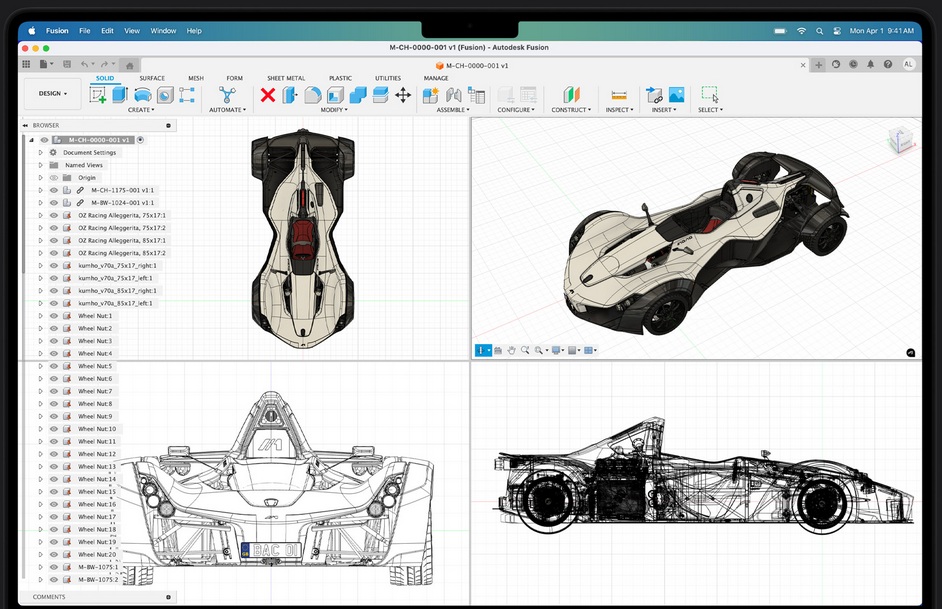Switch to the MESH tab
The width and height of the screenshot is (942, 609).
[196, 78]
